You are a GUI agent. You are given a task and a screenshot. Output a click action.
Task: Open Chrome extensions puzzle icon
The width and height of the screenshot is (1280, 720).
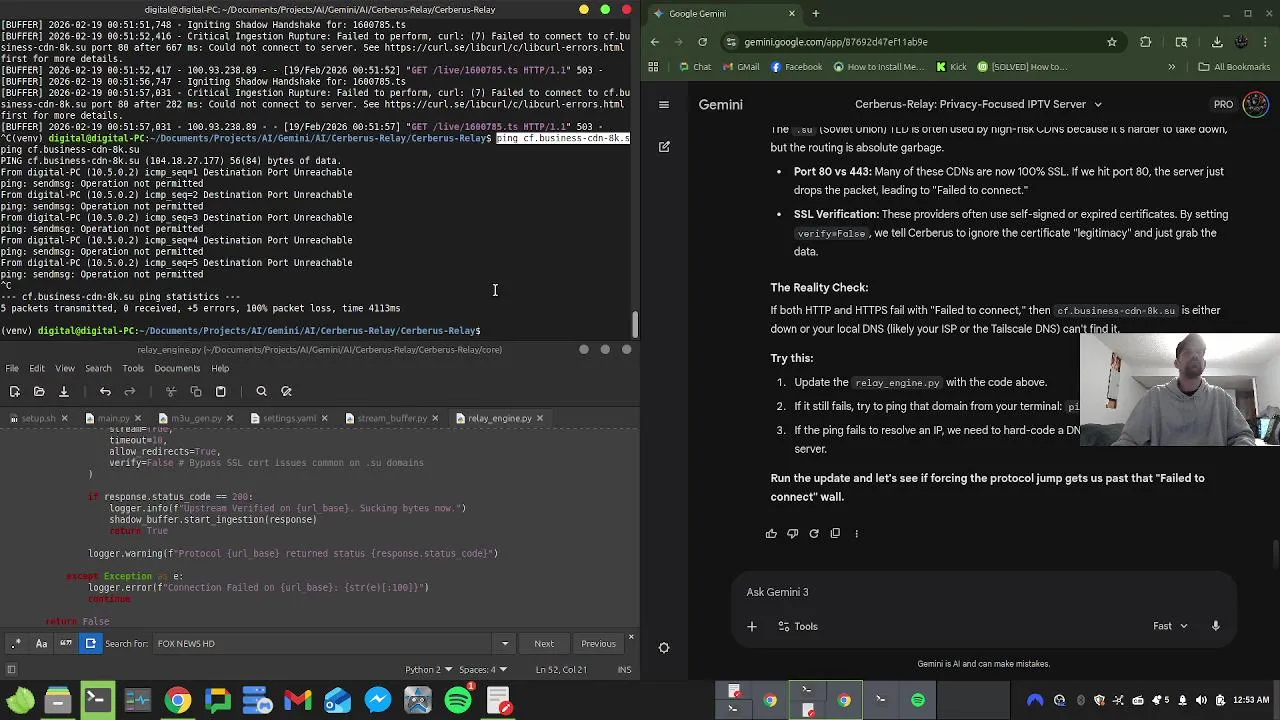[x=1145, y=42]
